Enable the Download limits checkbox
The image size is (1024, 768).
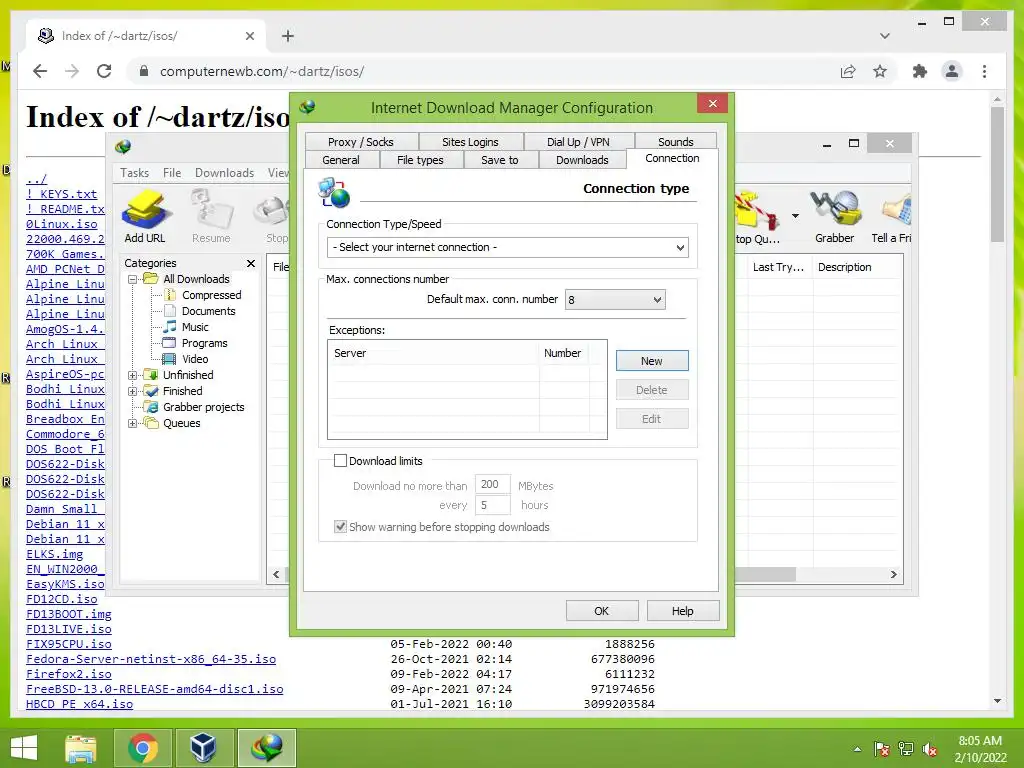pos(340,461)
